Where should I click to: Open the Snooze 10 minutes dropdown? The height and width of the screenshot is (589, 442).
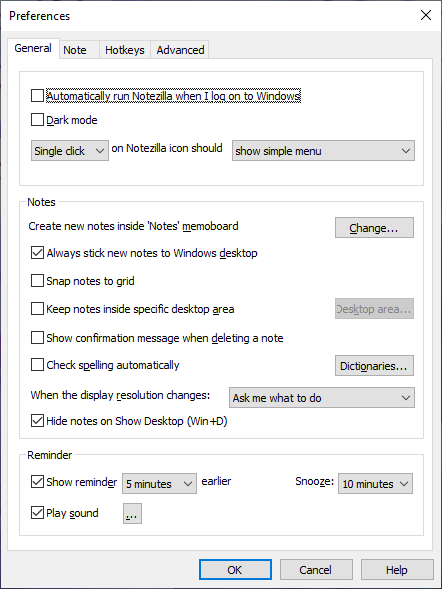pos(375,483)
